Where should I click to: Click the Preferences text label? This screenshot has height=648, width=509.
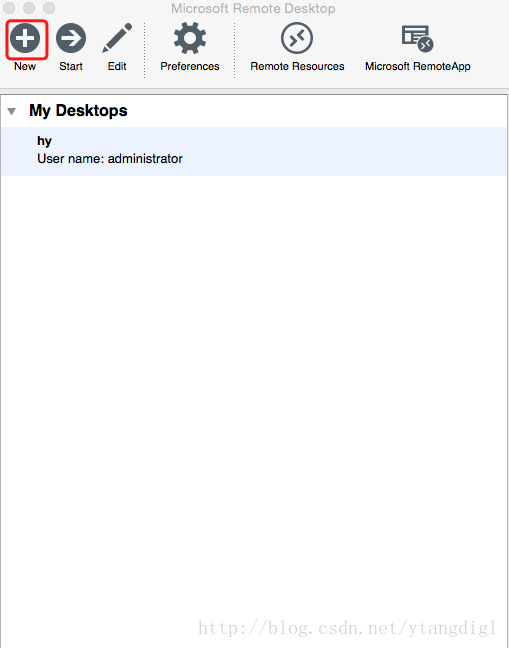(190, 66)
